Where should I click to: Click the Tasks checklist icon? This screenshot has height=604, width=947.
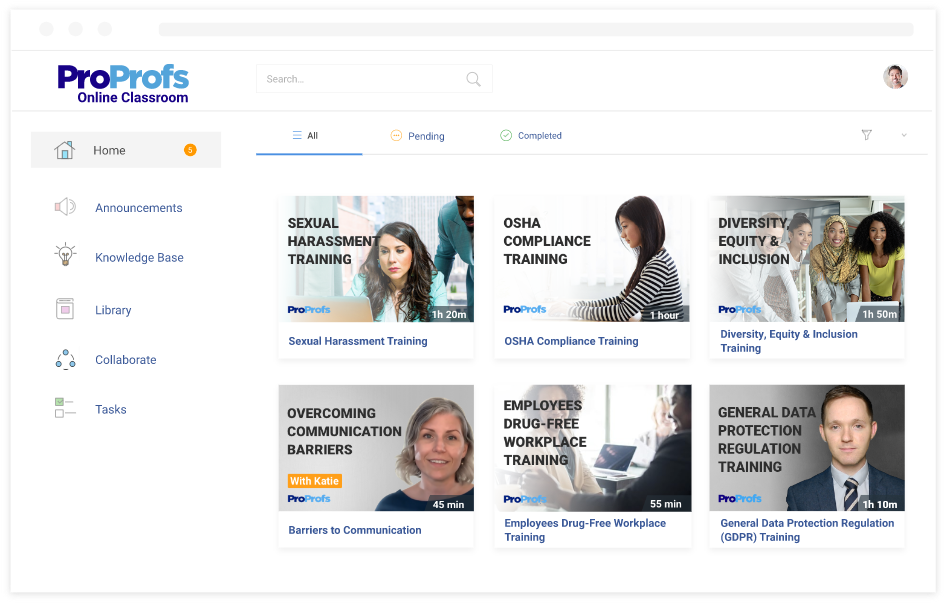pyautogui.click(x=64, y=408)
